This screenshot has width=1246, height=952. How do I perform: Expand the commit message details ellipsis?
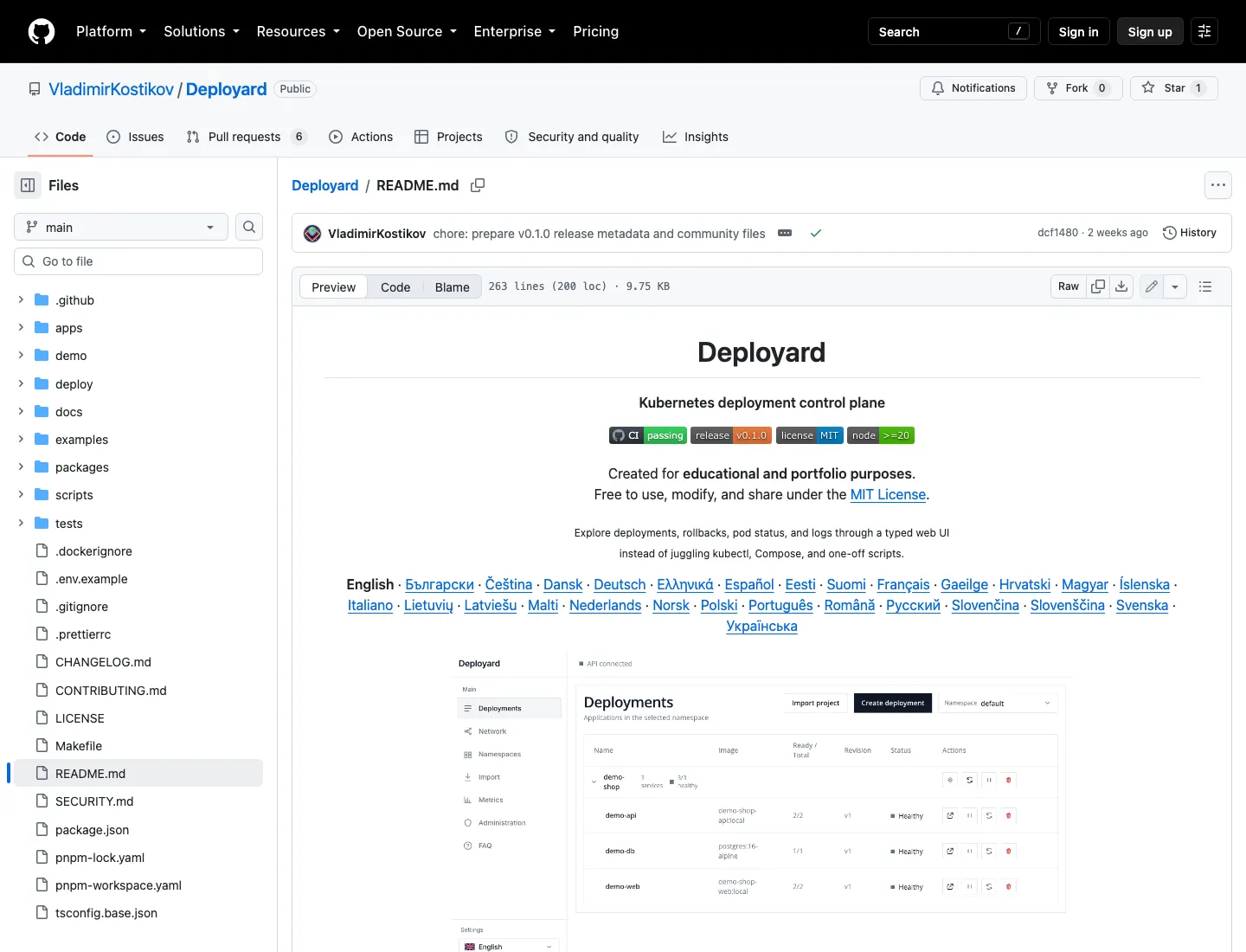tap(785, 234)
